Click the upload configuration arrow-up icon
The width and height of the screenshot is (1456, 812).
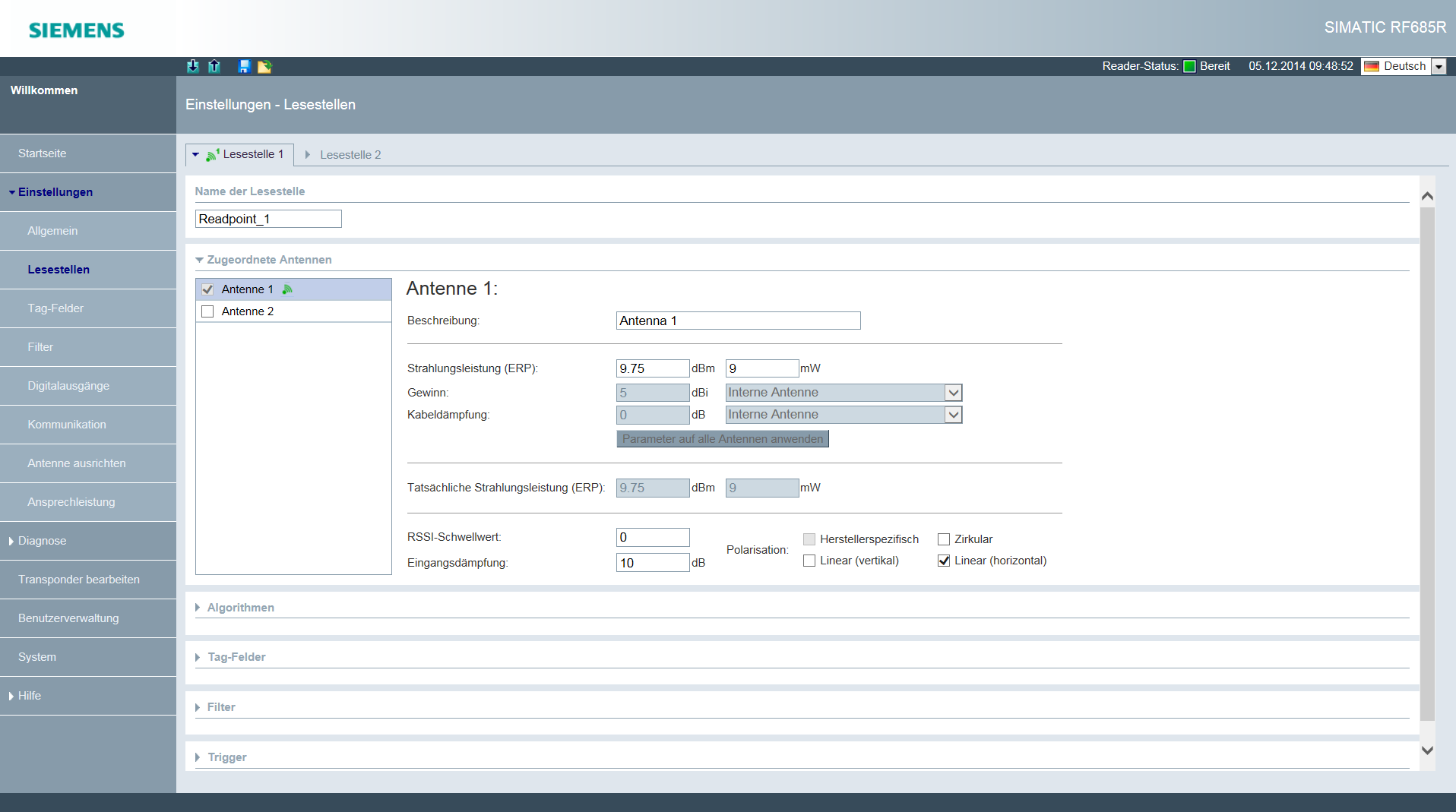[214, 66]
